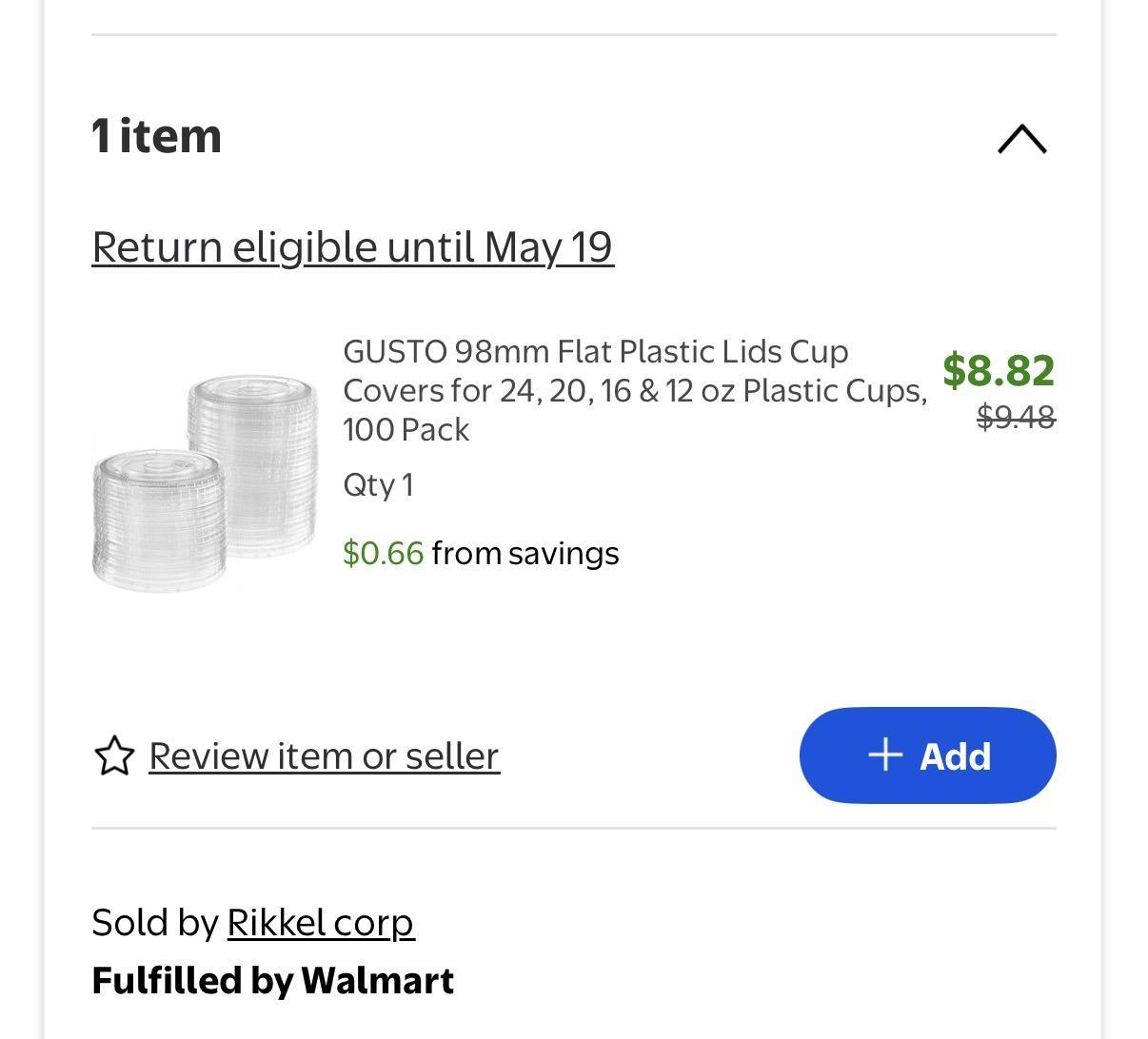The width and height of the screenshot is (1148, 1039).
Task: Open Review item or seller link
Action: 324,755
